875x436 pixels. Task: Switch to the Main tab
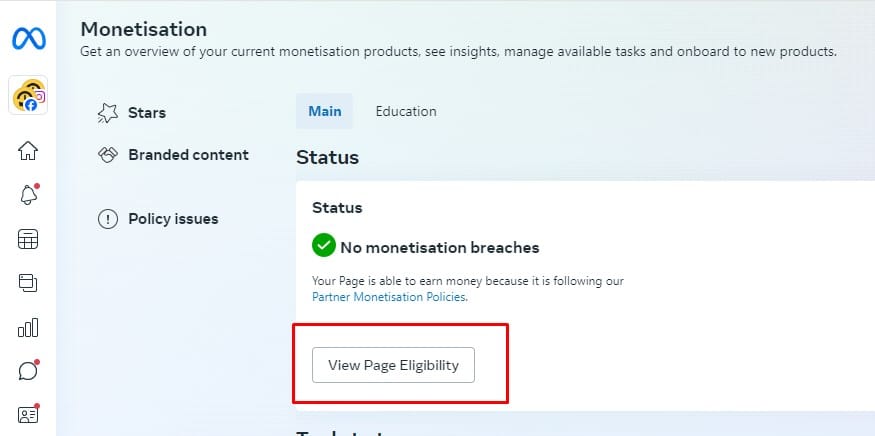tap(324, 111)
